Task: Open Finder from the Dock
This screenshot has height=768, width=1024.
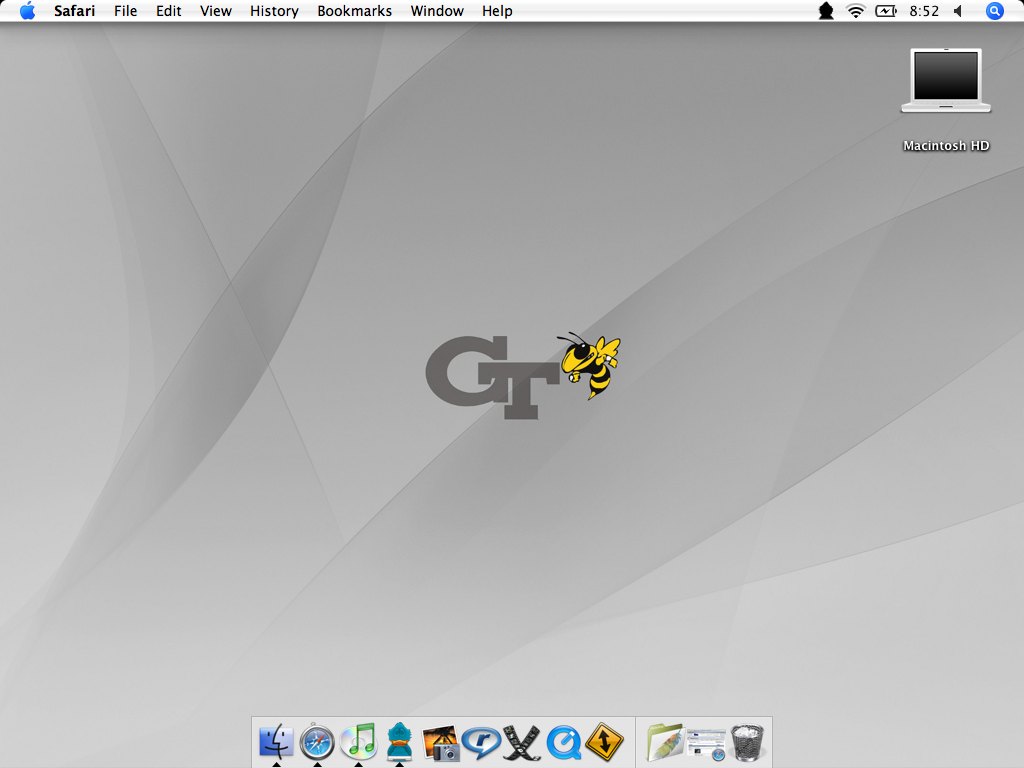Action: point(276,742)
